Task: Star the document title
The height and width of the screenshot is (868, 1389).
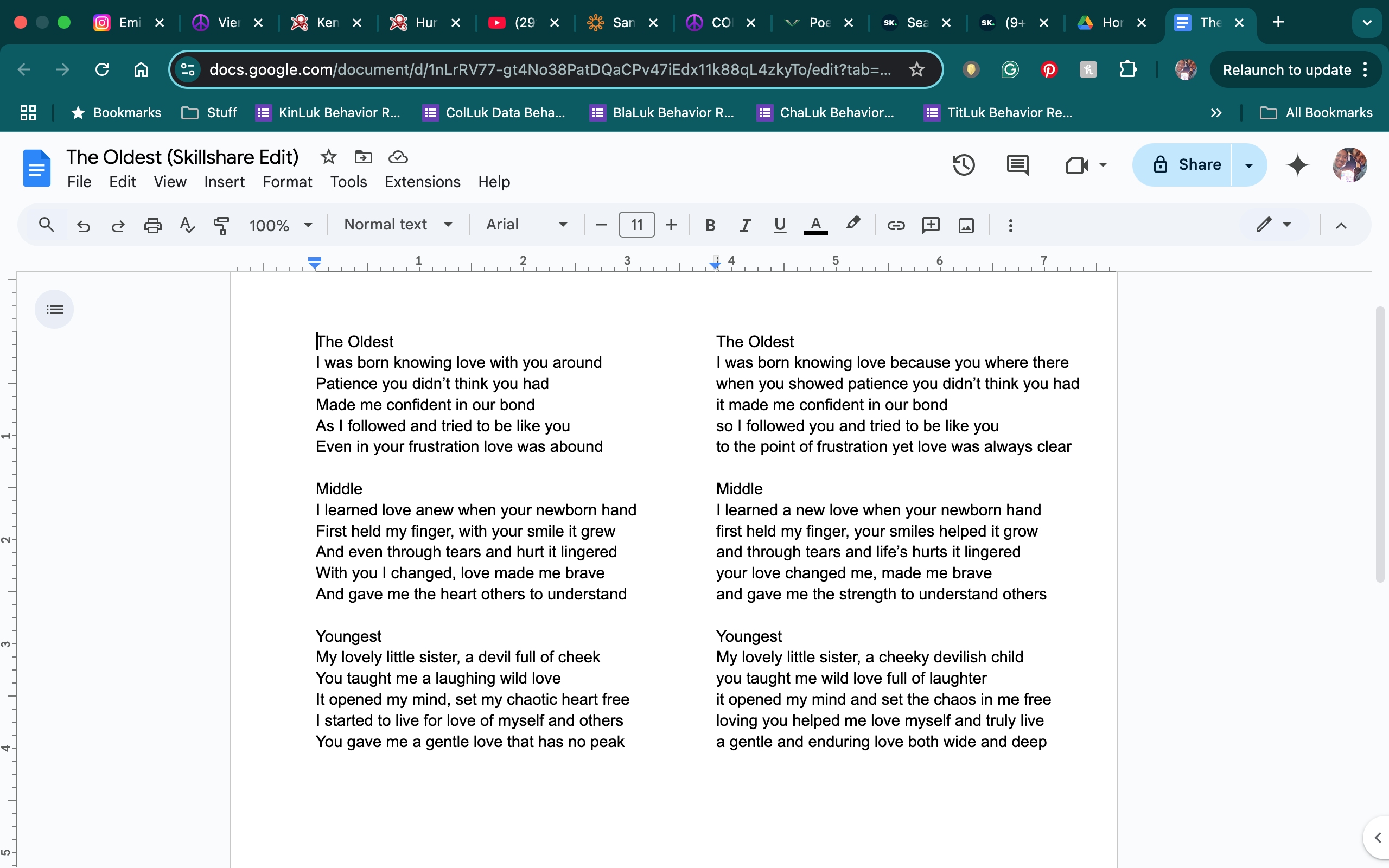Action: pyautogui.click(x=328, y=157)
